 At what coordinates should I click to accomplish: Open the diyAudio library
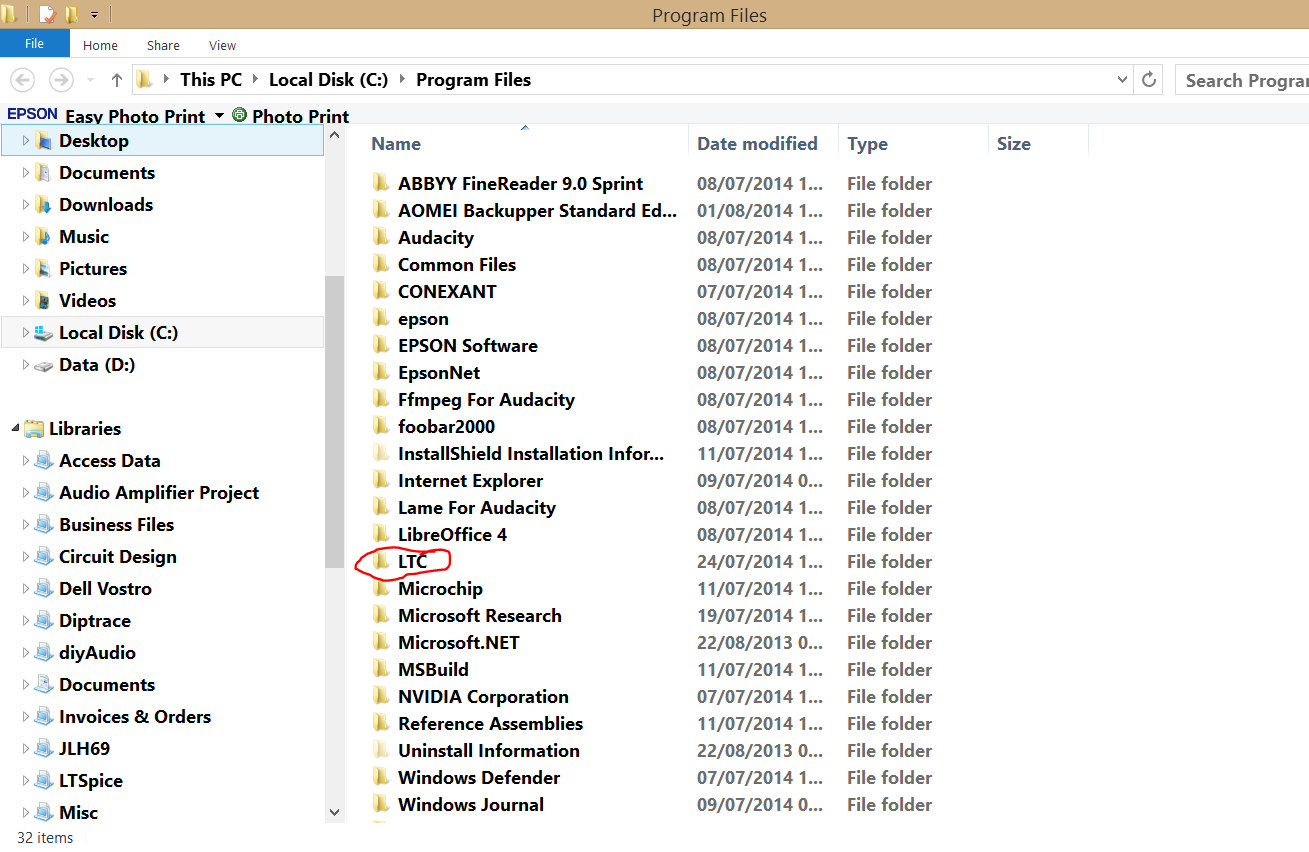97,653
